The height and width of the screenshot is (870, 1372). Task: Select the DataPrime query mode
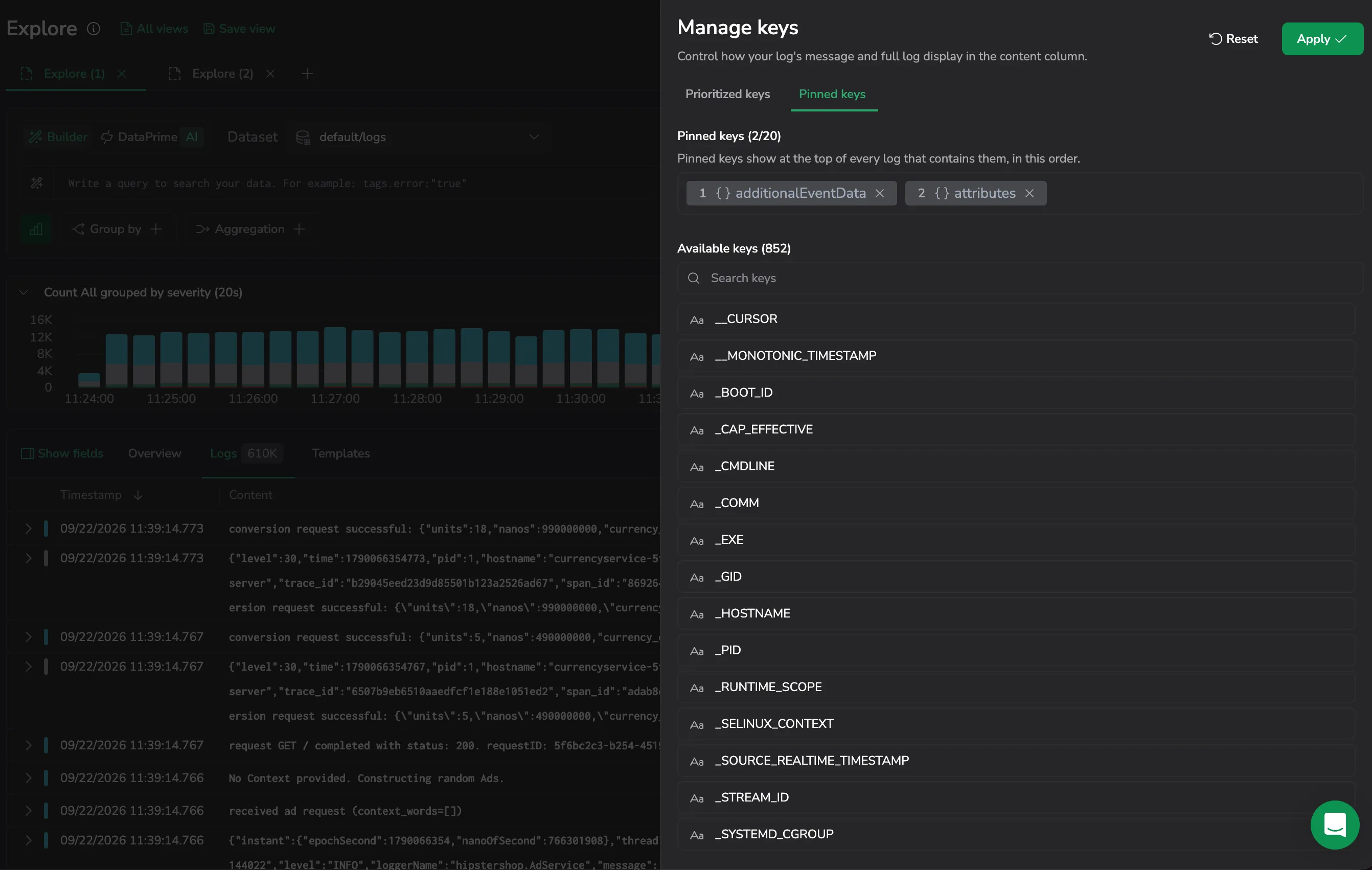(140, 137)
